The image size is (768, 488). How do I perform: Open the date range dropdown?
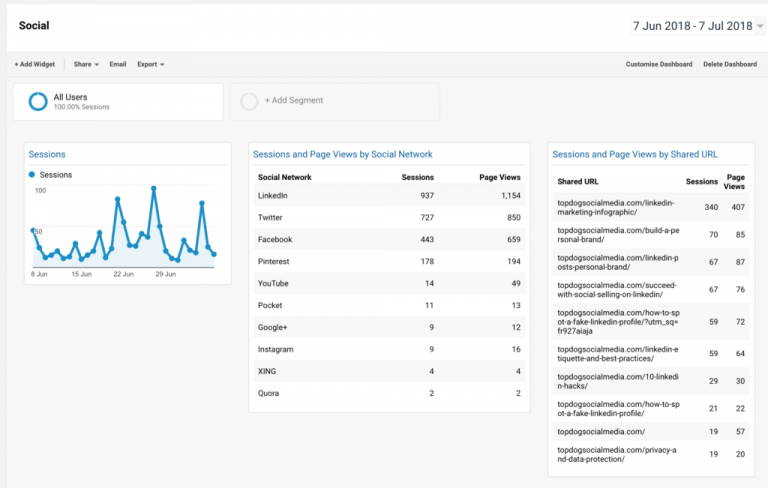click(x=697, y=26)
